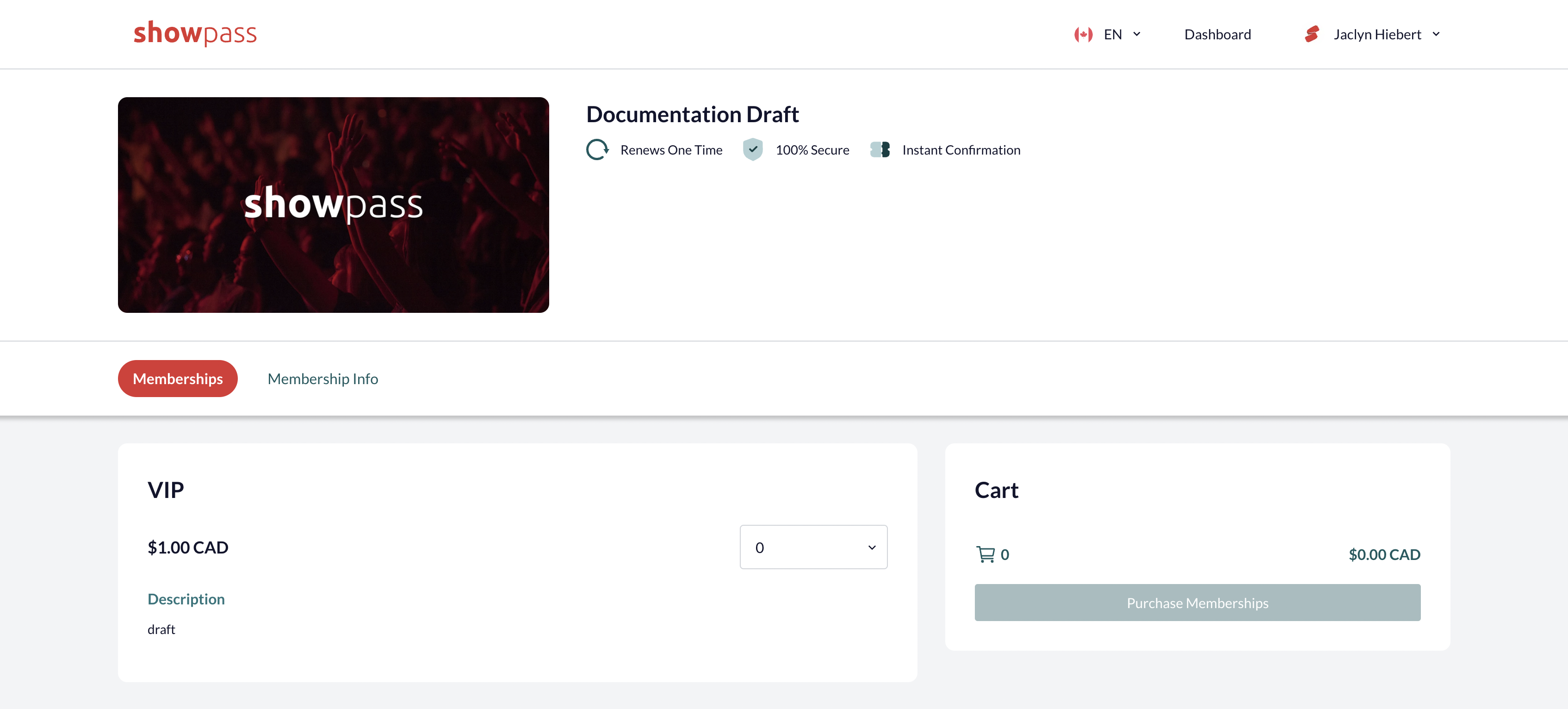Screen dimensions: 1568x709
Task: Expand the Jaclyn Hiebert account menu
Action: [x=1436, y=34]
